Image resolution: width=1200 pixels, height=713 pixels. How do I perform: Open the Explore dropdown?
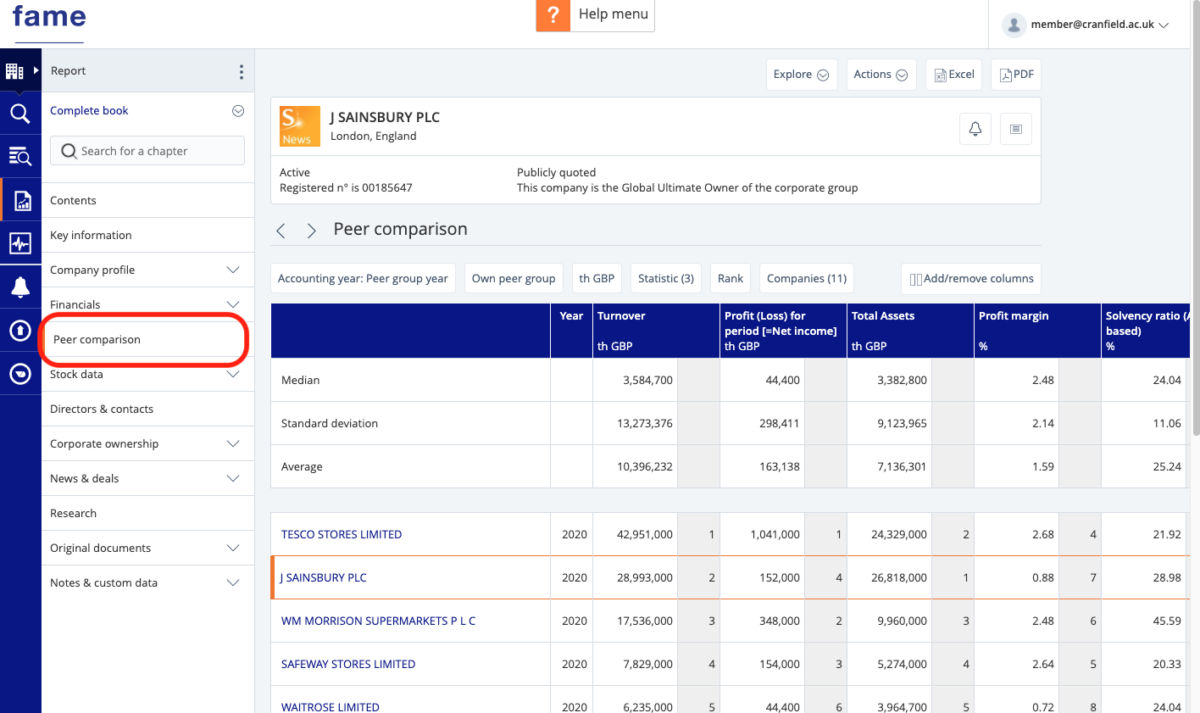(801, 74)
